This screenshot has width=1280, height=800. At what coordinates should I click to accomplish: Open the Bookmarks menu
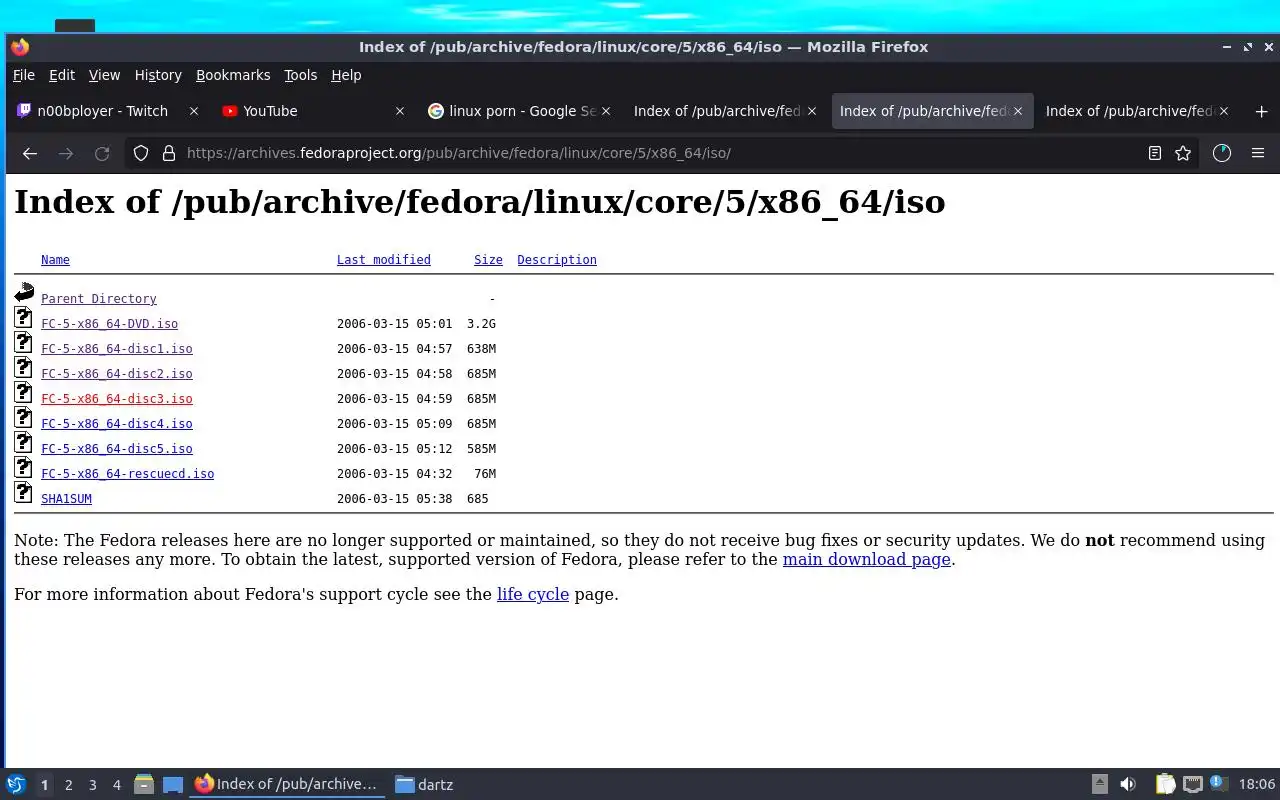pos(233,75)
